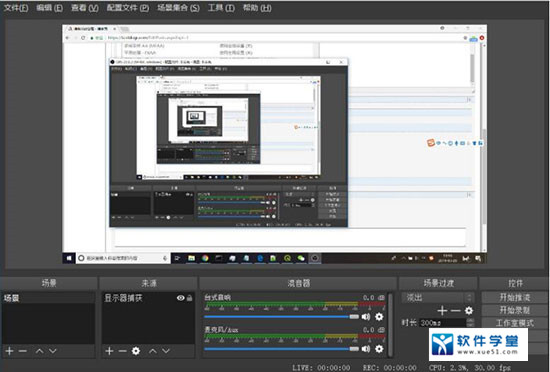Open 台式音响 audio settings gear
This screenshot has width=550, height=372.
click(379, 317)
